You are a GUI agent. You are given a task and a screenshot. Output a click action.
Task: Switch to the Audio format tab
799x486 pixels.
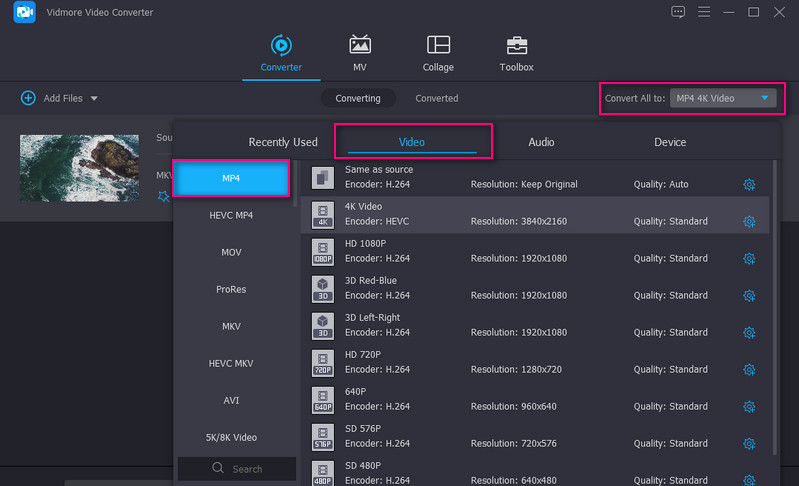541,142
